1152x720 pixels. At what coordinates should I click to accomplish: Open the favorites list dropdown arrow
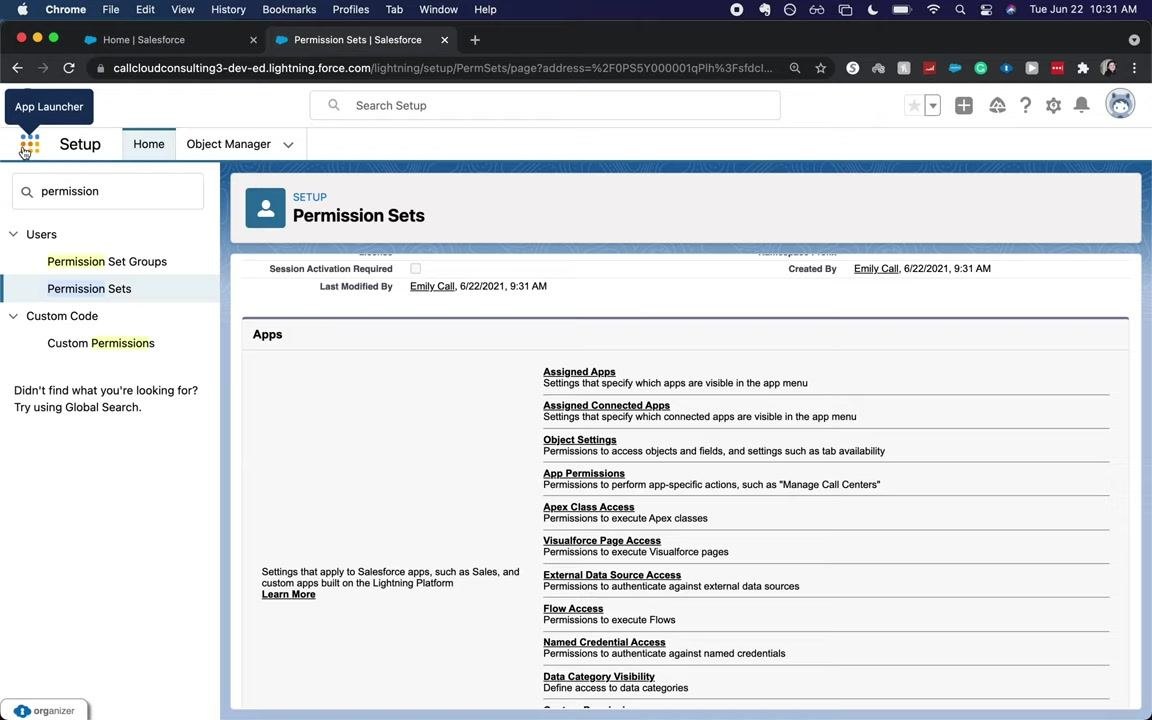[932, 106]
